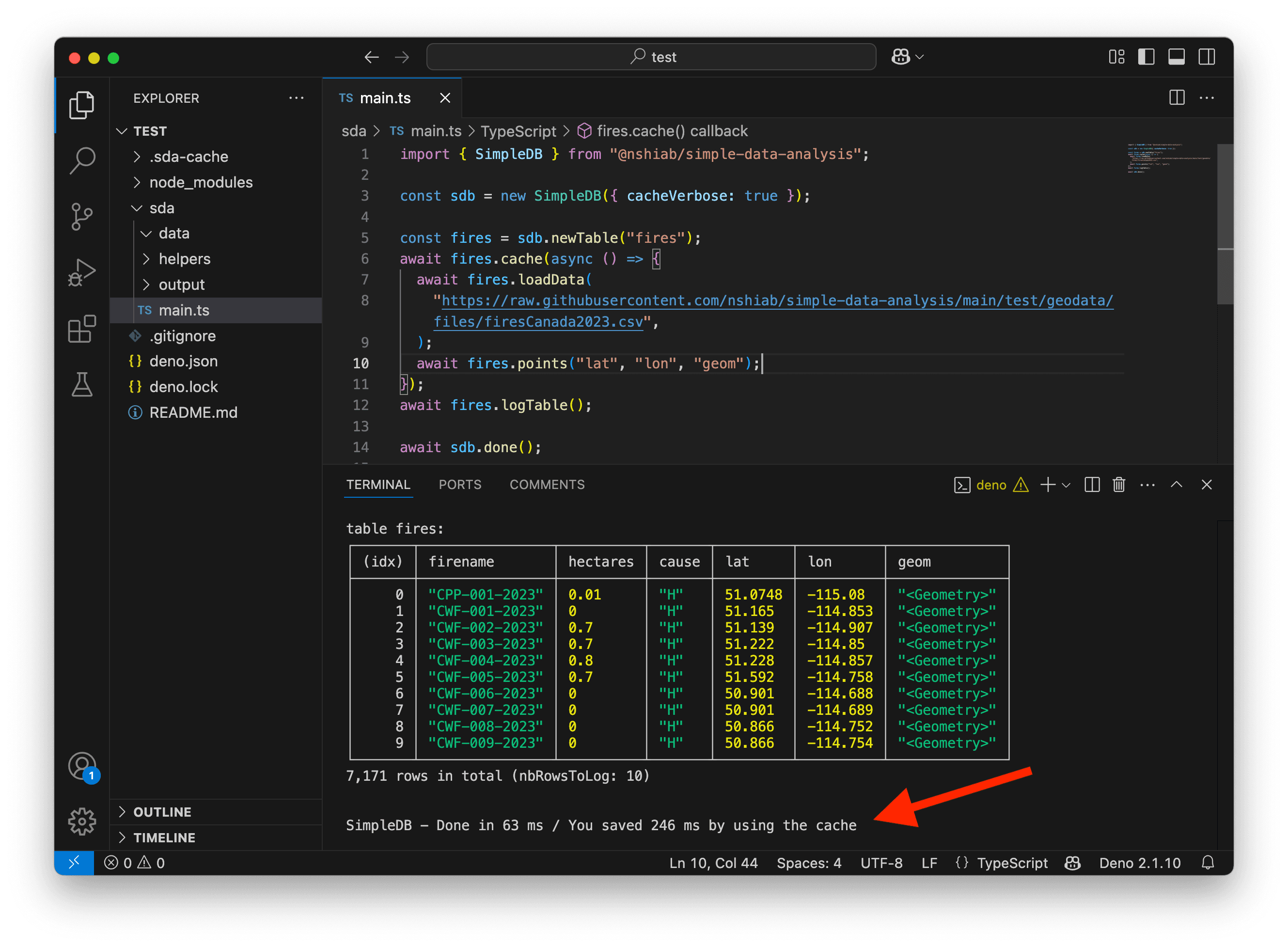Viewport: 1288px width, 947px height.
Task: Go forward with the right arrow
Action: click(402, 57)
